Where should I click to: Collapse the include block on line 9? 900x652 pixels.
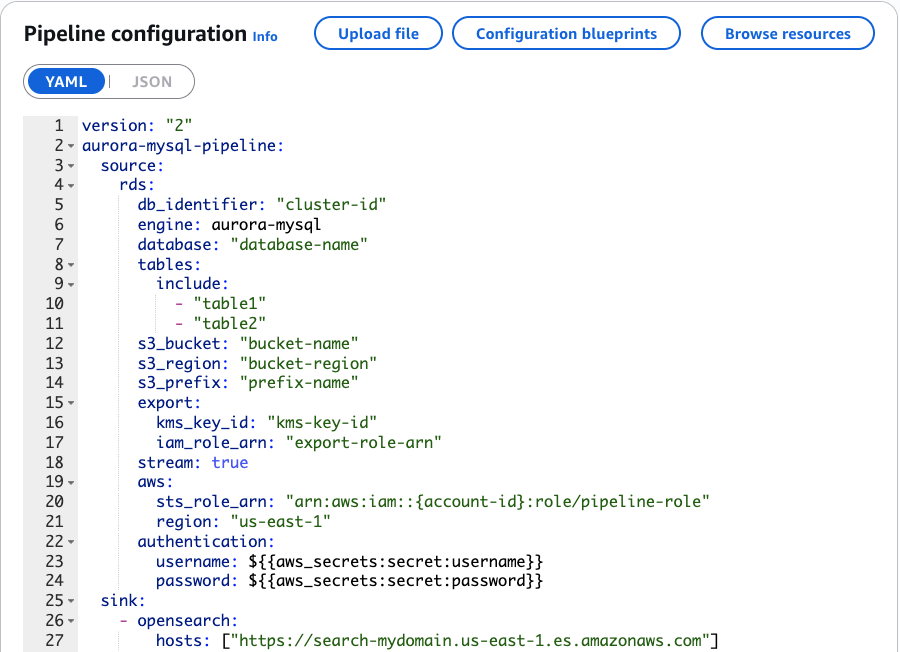click(71, 285)
